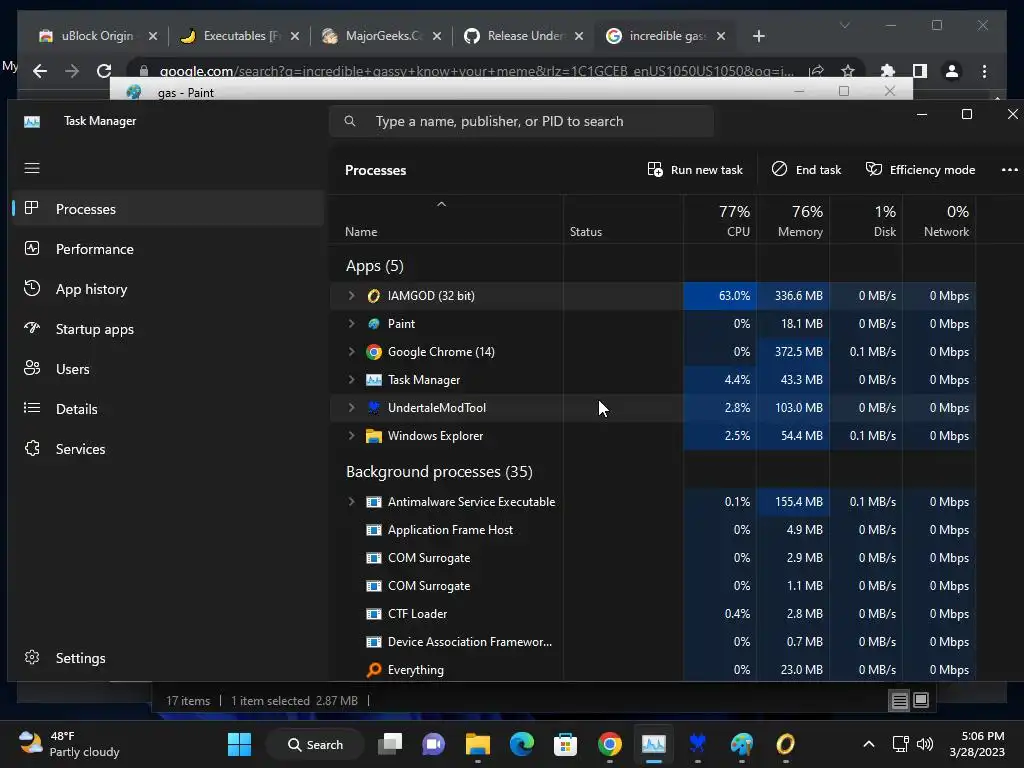Viewport: 1024px width, 768px height.
Task: Click the Startup apps gauge icon
Action: click(x=31, y=328)
